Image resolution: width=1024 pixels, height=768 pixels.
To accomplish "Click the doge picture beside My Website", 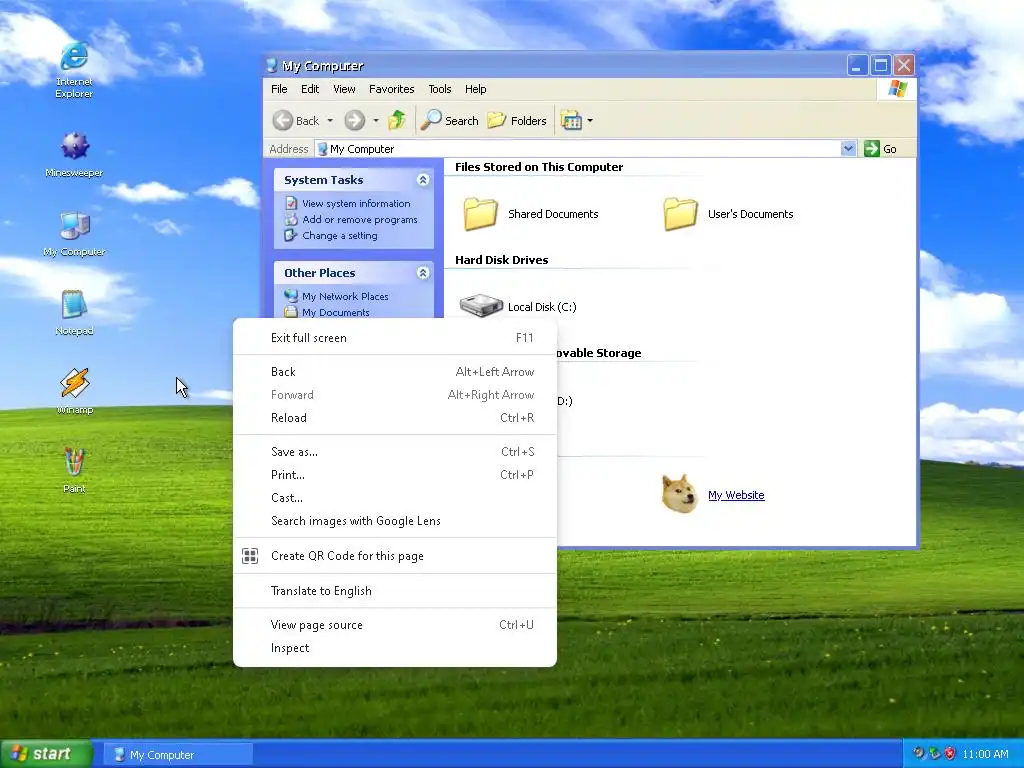I will tap(679, 494).
